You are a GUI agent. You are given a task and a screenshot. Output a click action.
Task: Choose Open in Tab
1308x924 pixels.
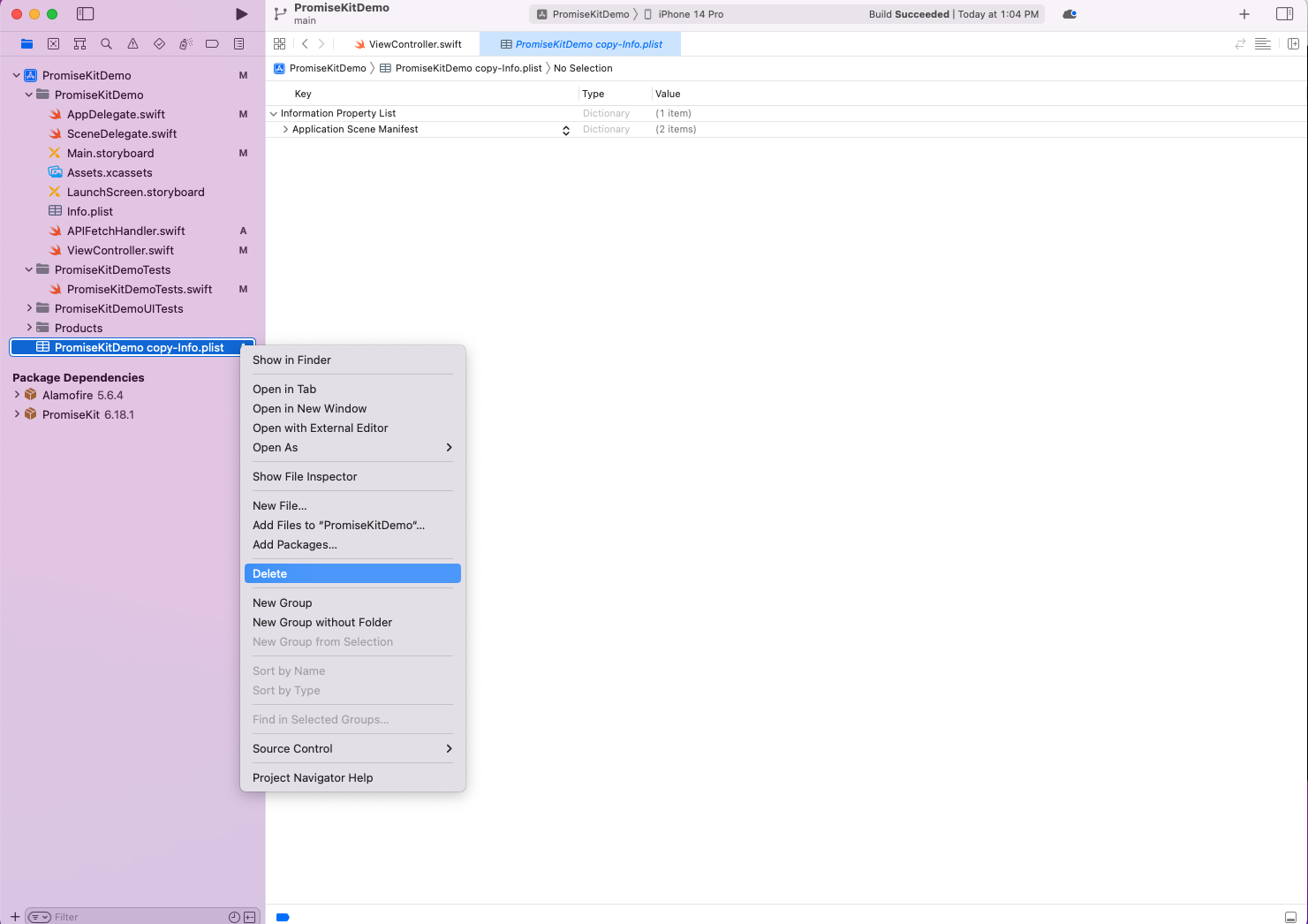[352, 389]
